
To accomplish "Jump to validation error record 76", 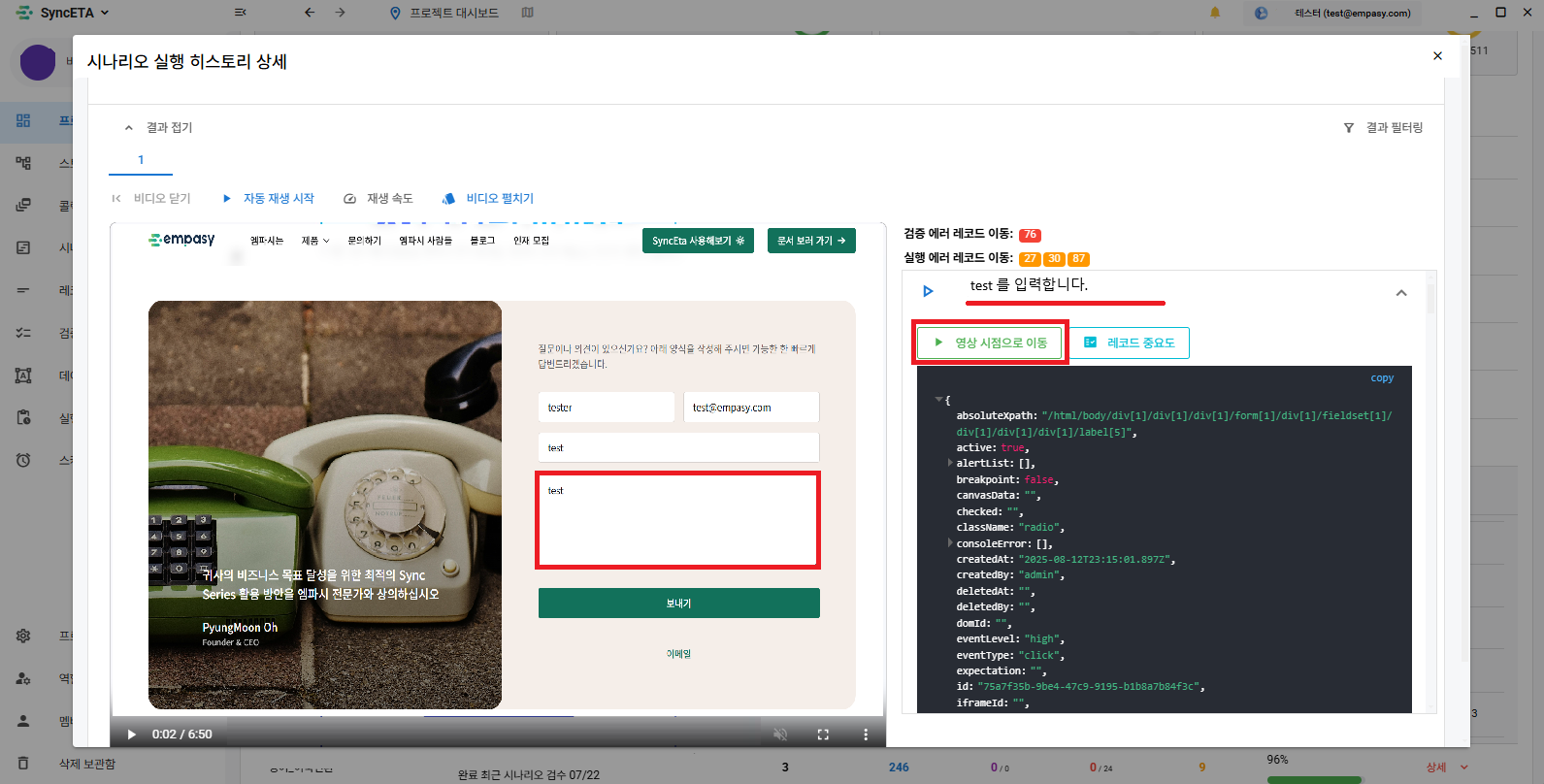I will [x=1030, y=235].
